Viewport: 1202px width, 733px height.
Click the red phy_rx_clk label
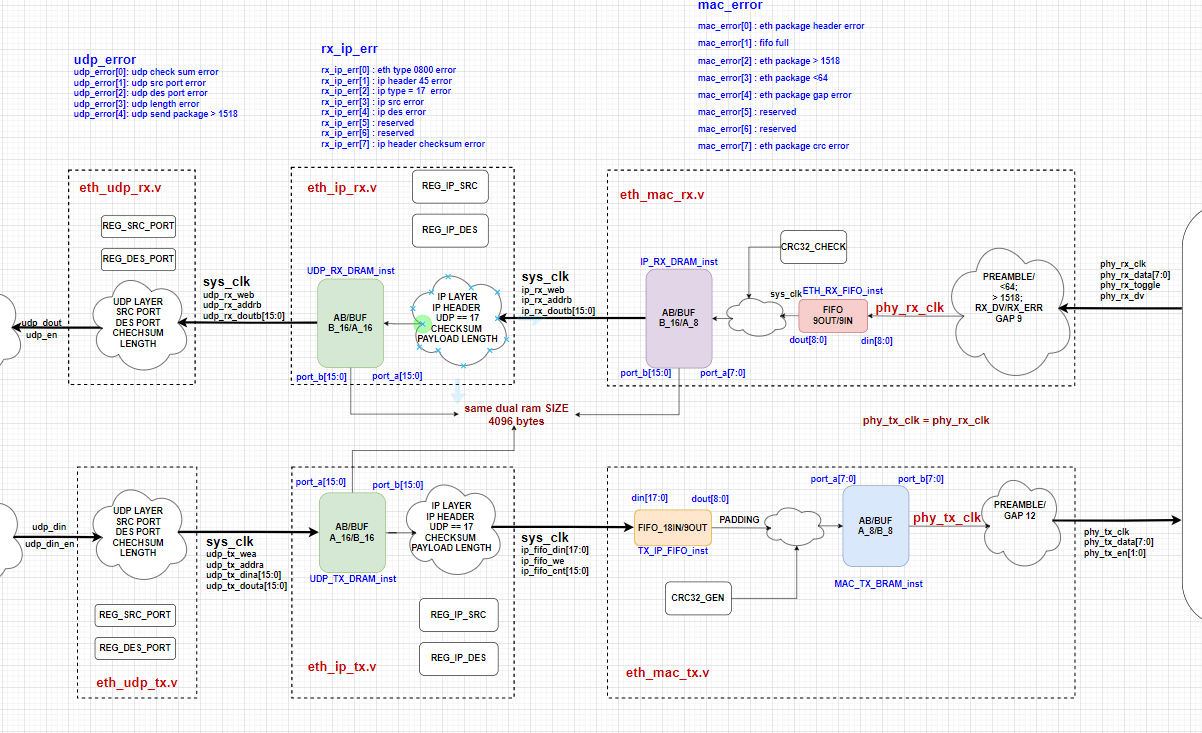pyautogui.click(x=910, y=308)
